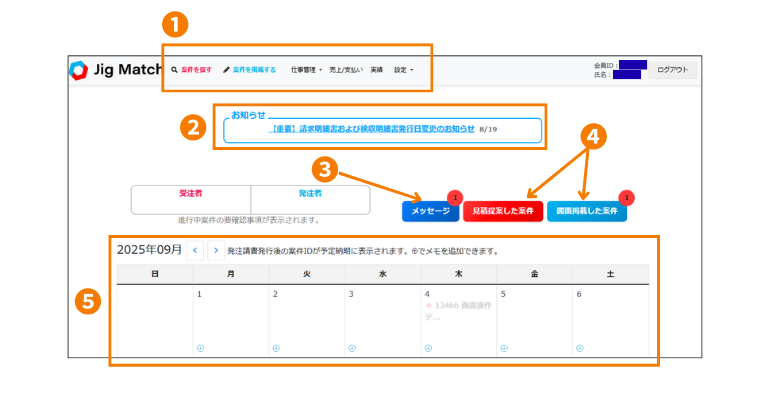Viewport: 770px width, 400px height.
Task: Open the 売上/支払い menu item
Action: click(346, 71)
